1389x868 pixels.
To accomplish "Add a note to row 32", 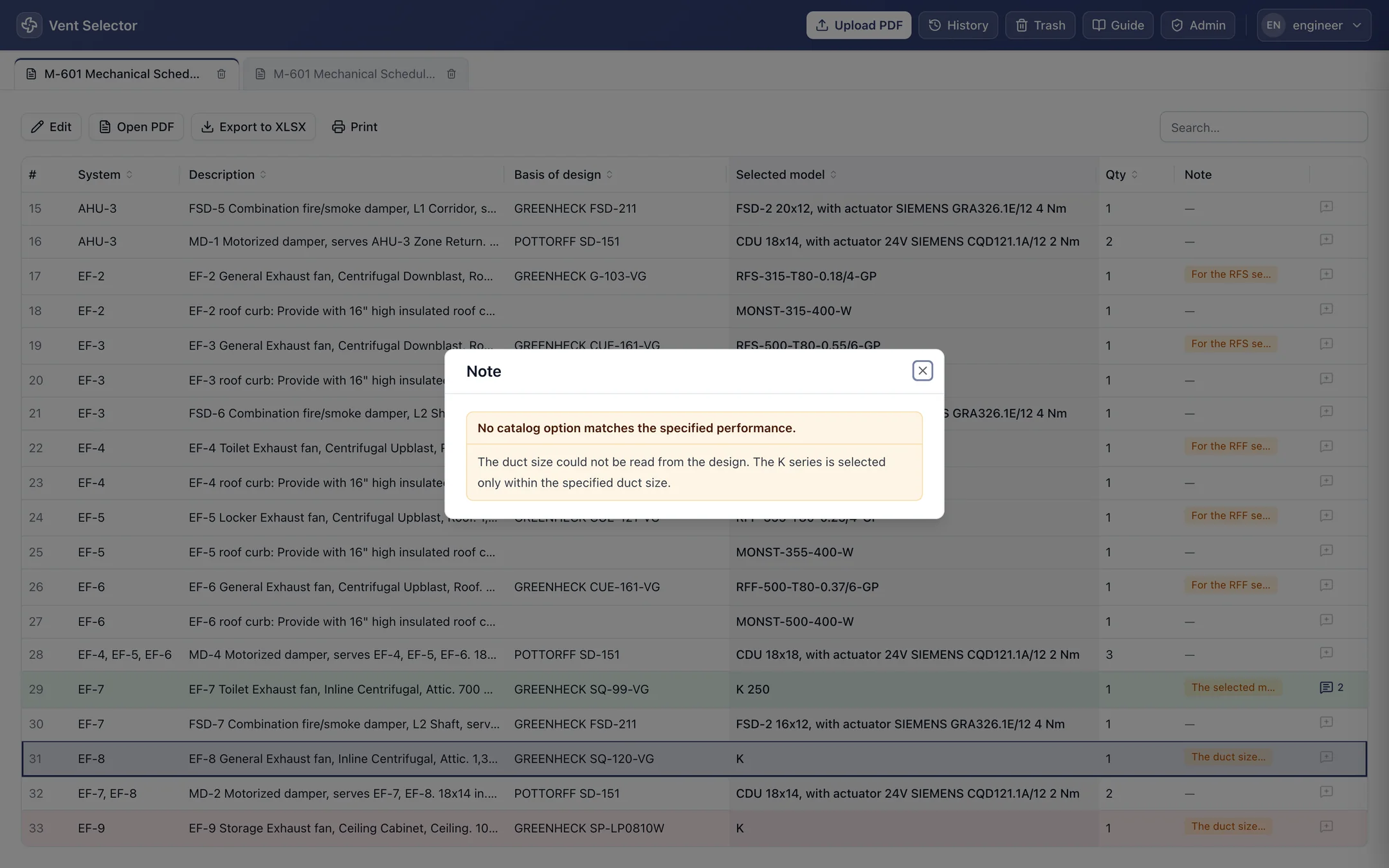I will [1326, 791].
